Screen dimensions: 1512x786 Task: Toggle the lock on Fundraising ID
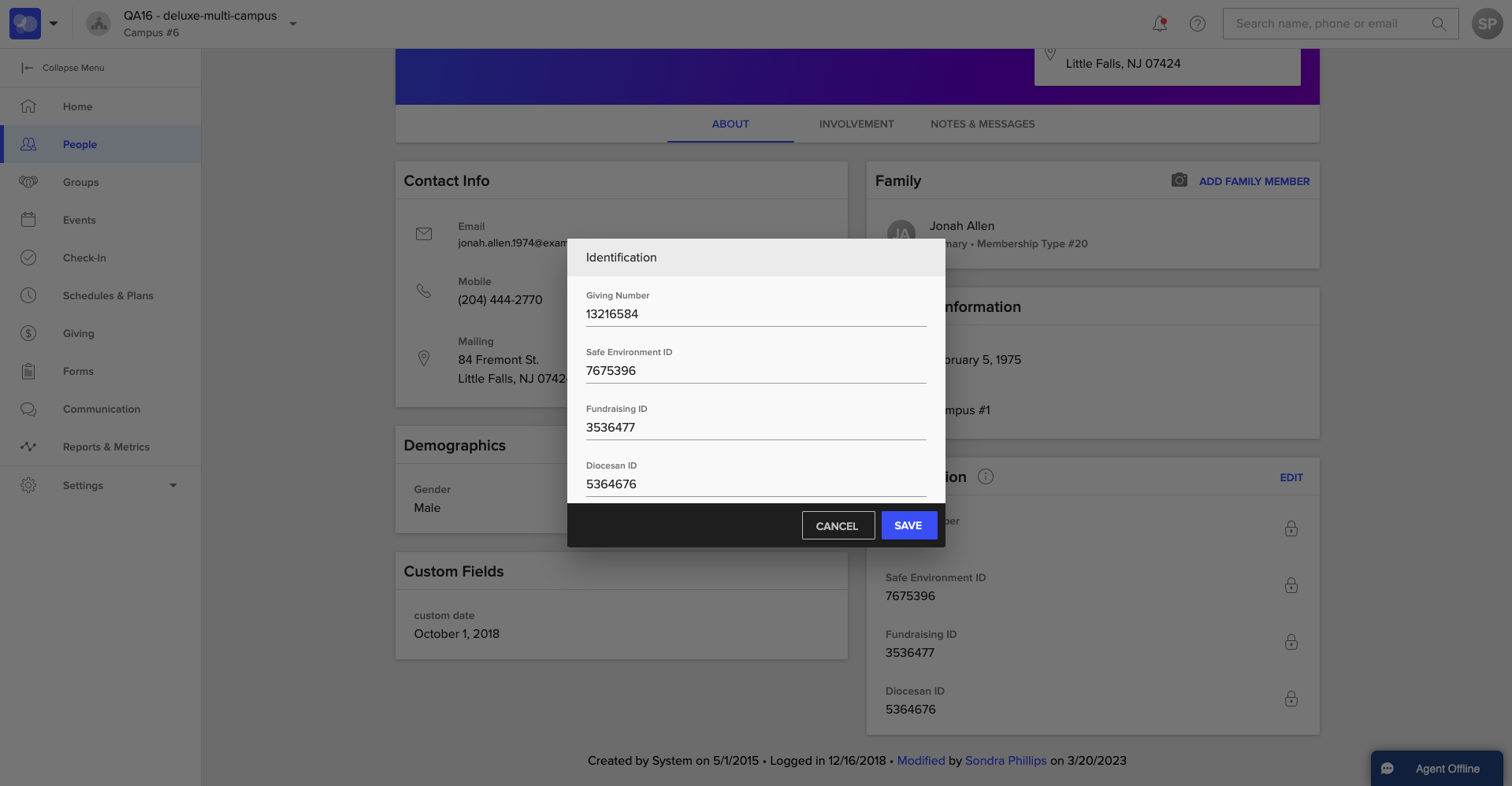(x=1291, y=642)
